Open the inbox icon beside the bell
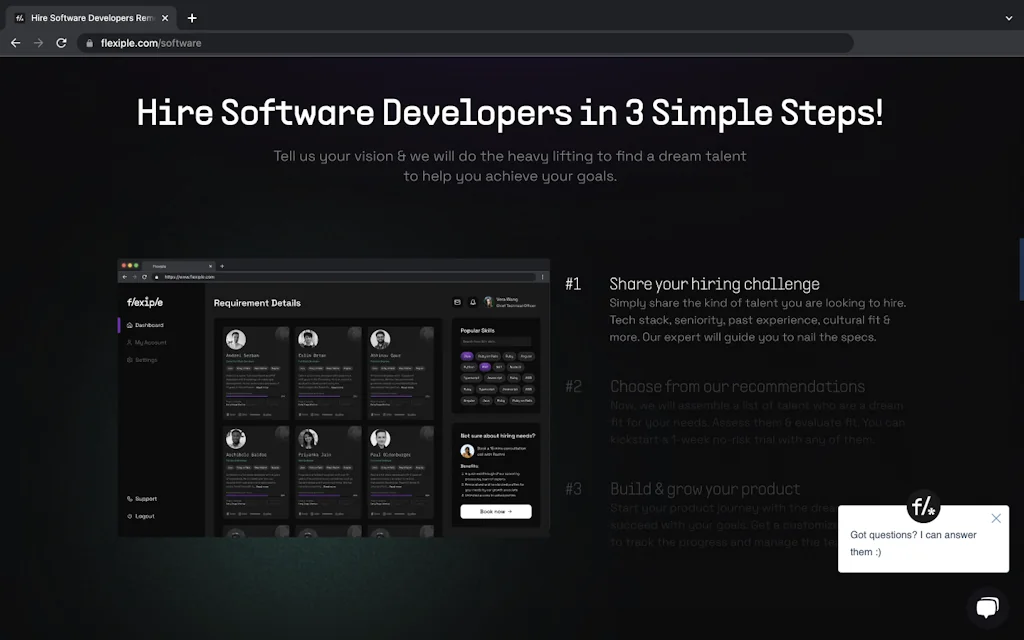 457,302
